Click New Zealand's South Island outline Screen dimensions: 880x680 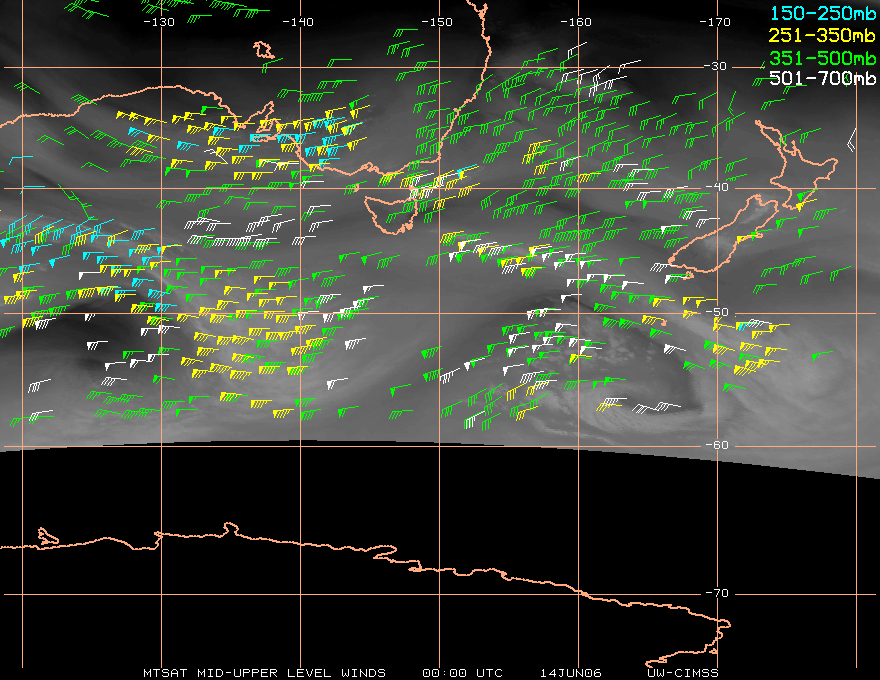(x=720, y=240)
